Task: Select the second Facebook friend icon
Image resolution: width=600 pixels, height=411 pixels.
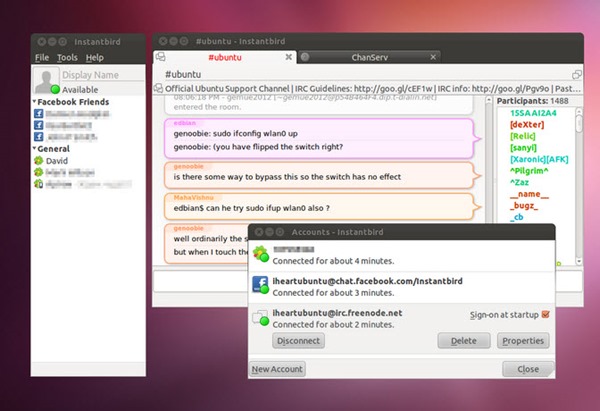Action: tap(39, 125)
